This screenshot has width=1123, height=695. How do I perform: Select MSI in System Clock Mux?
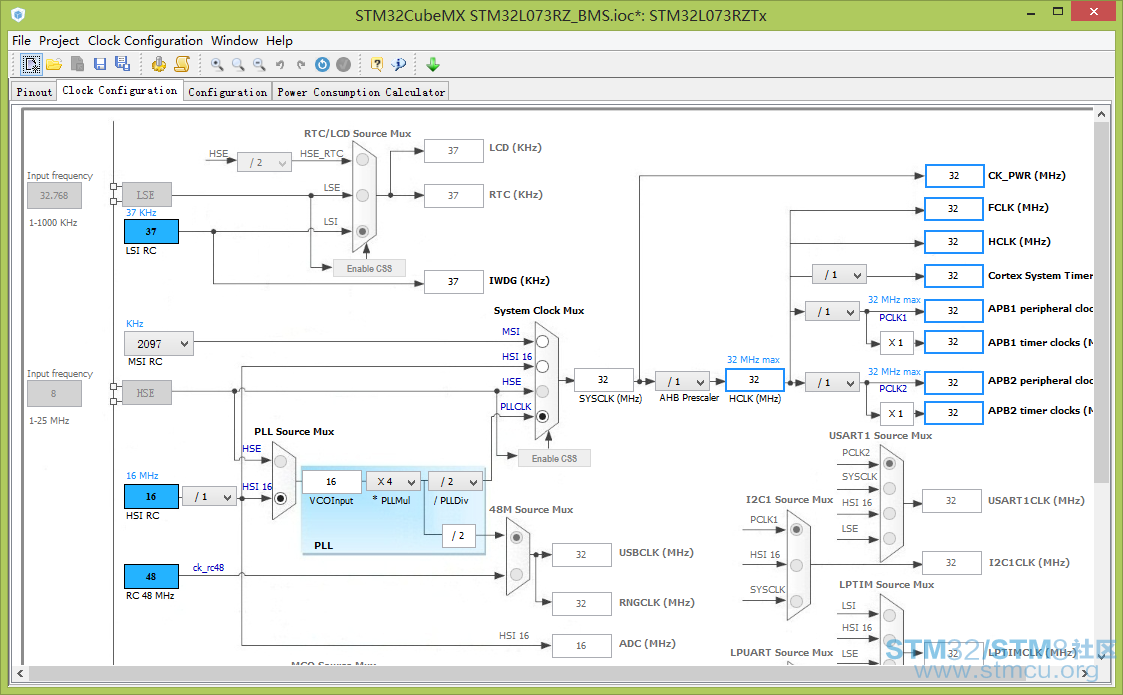(x=542, y=342)
